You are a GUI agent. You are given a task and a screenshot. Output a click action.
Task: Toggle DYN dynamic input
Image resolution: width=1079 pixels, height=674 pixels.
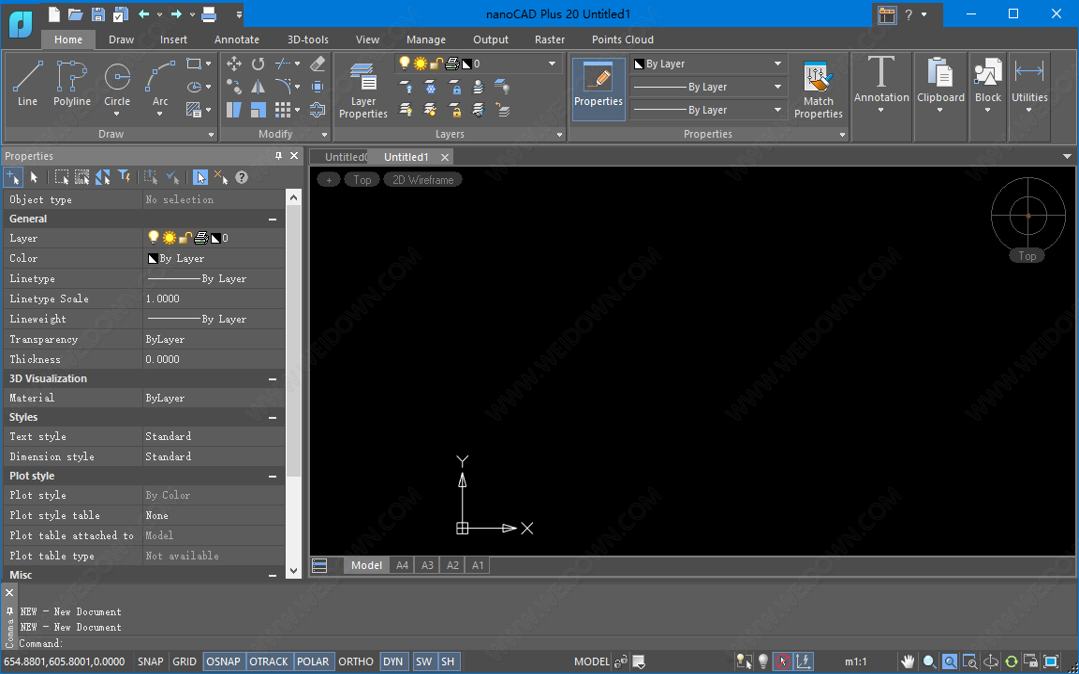(393, 662)
